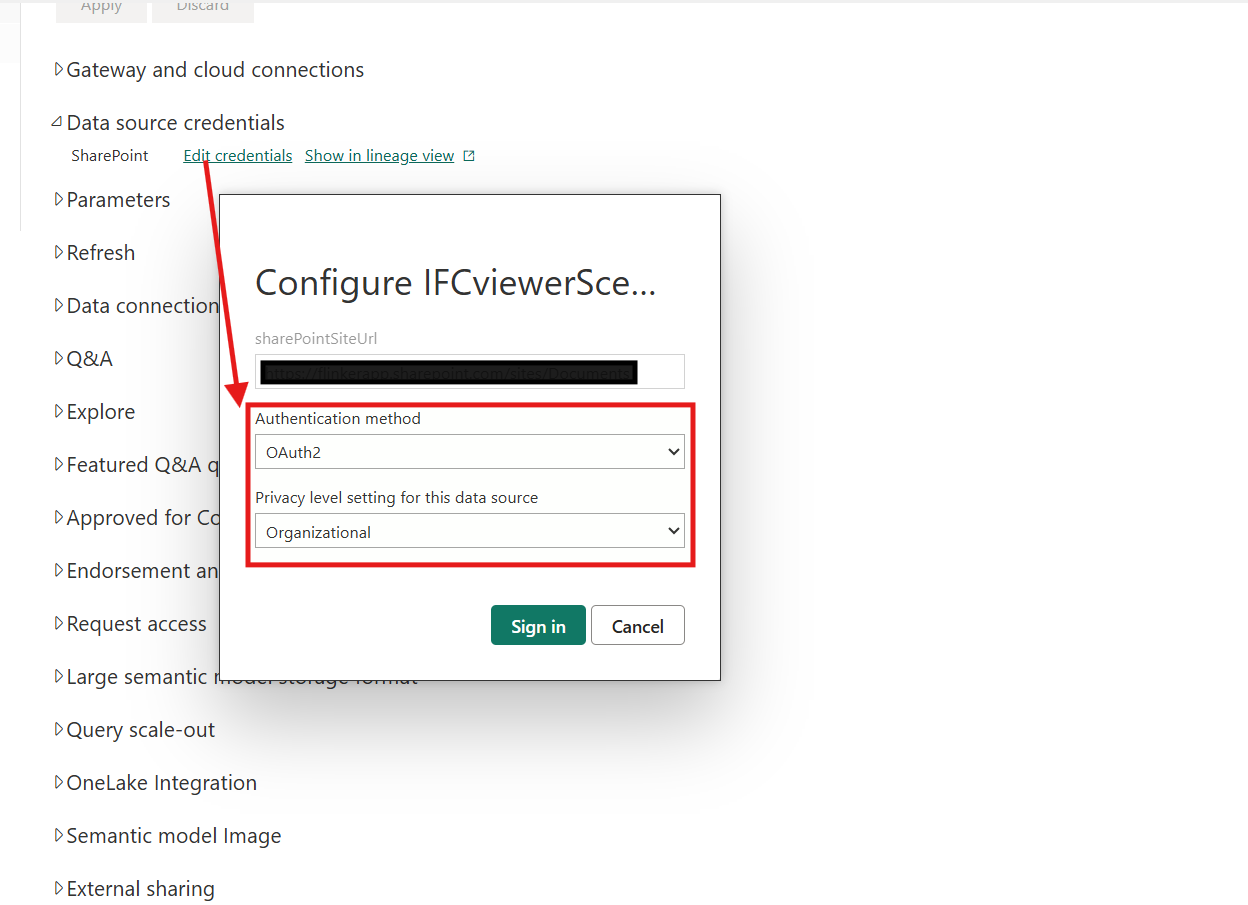Viewport: 1248px width, 905px height.
Task: Click the Apply button
Action: pos(101,8)
